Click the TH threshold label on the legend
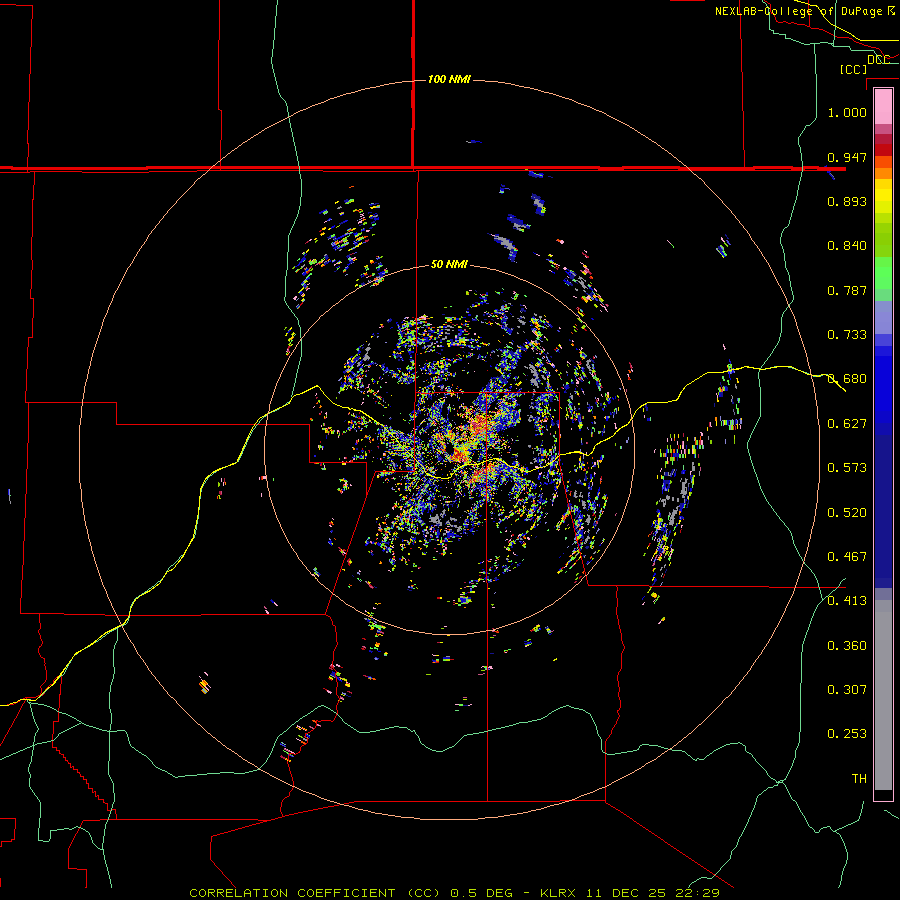The width and height of the screenshot is (900, 900). [x=859, y=779]
